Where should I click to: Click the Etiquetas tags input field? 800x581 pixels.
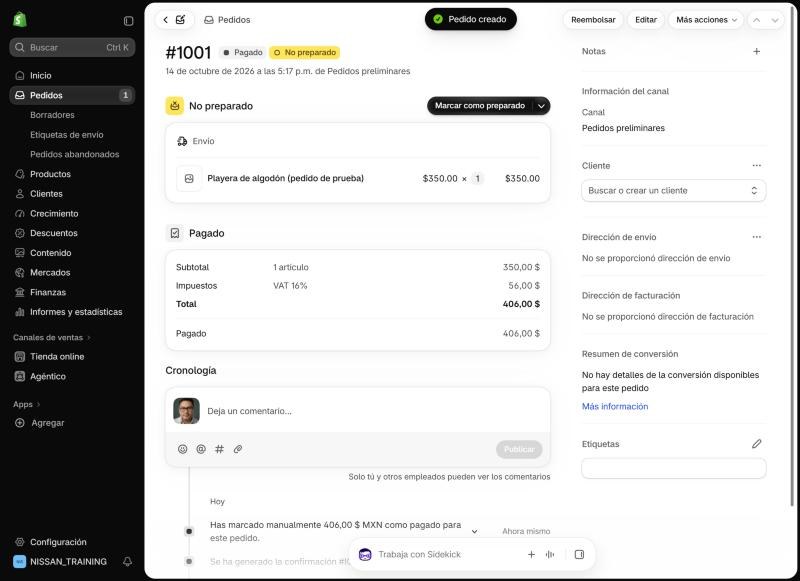(673, 468)
